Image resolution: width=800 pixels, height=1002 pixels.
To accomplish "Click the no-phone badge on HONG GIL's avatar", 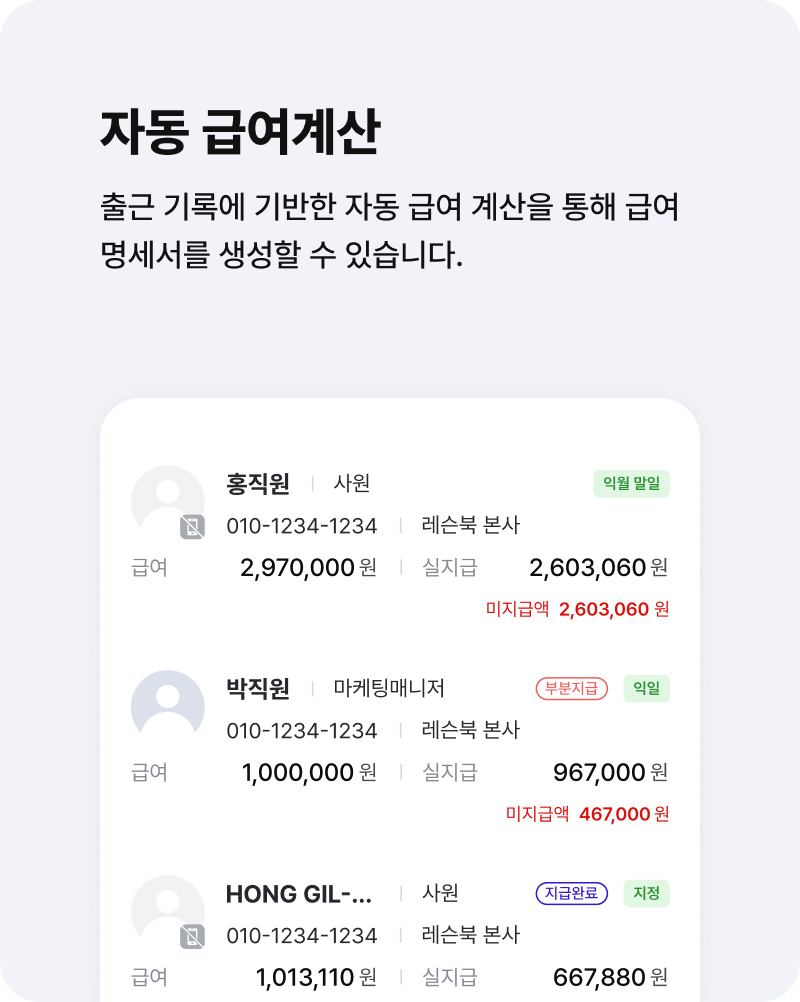I will tap(192, 937).
